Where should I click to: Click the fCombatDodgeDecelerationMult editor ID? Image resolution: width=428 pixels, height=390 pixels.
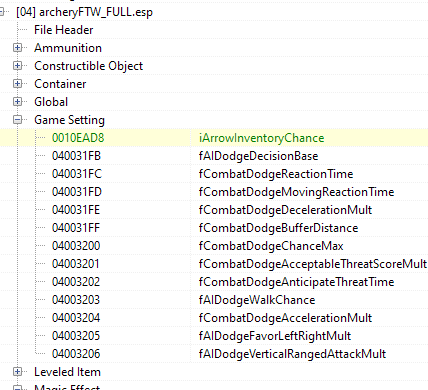(x=285, y=210)
